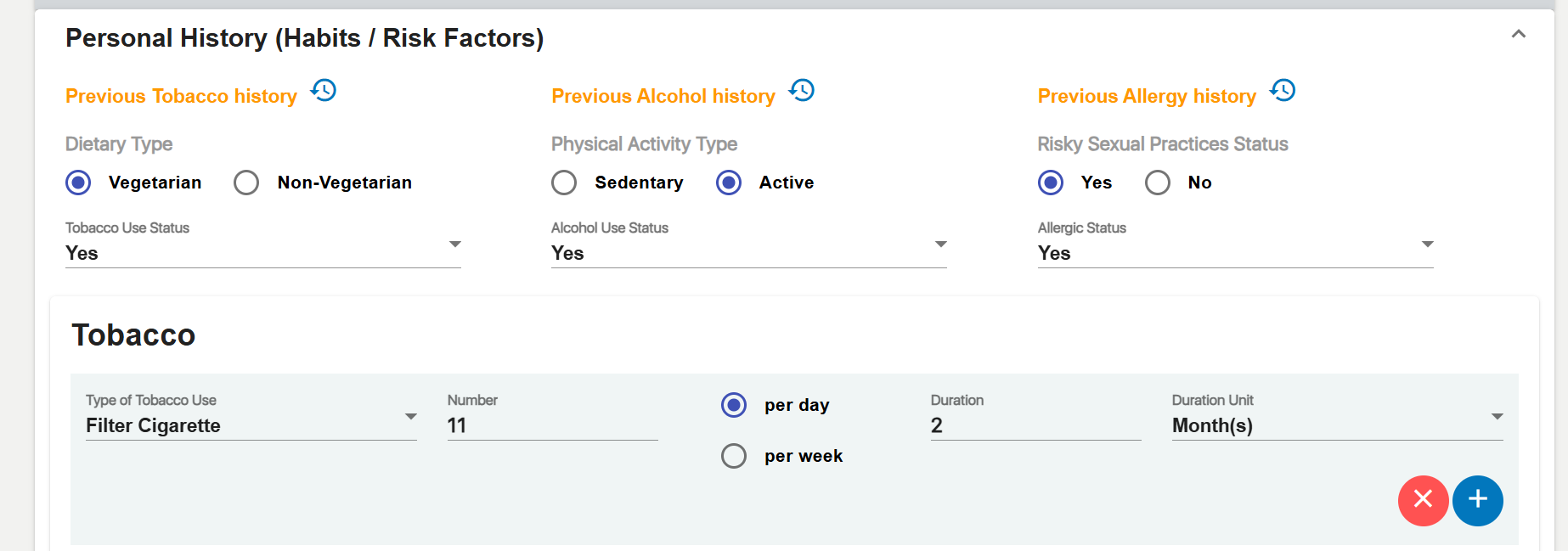
Task: Open Previous Allergy history clock icon
Action: click(1283, 91)
